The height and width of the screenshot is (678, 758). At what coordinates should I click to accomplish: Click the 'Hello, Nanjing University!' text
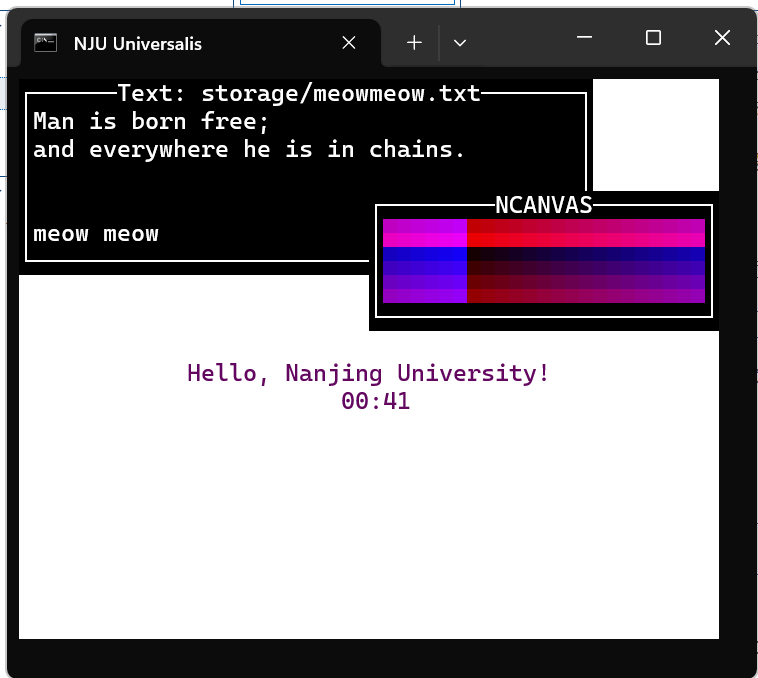coord(368,373)
